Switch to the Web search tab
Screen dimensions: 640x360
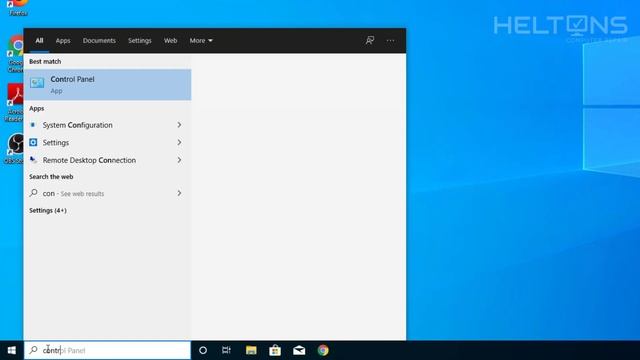click(171, 40)
